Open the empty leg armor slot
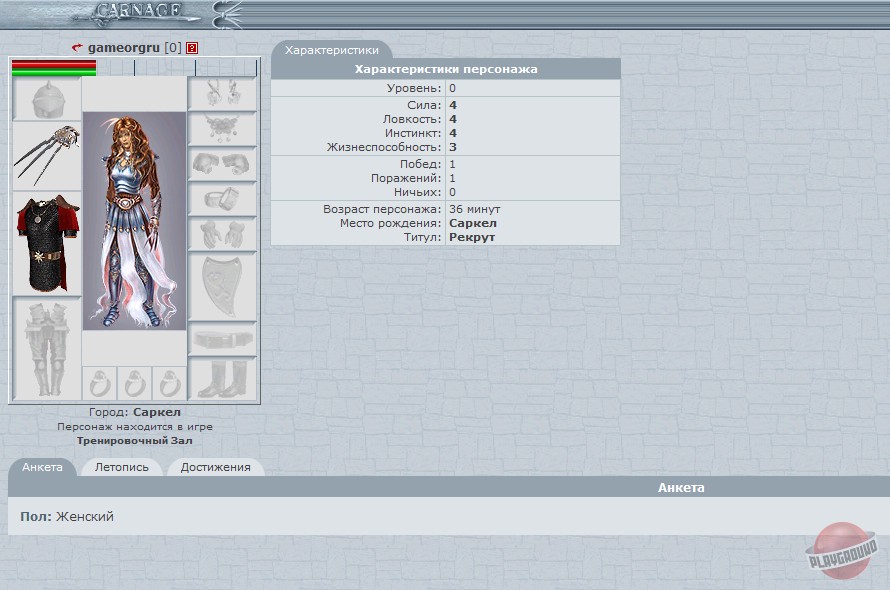 tap(46, 347)
